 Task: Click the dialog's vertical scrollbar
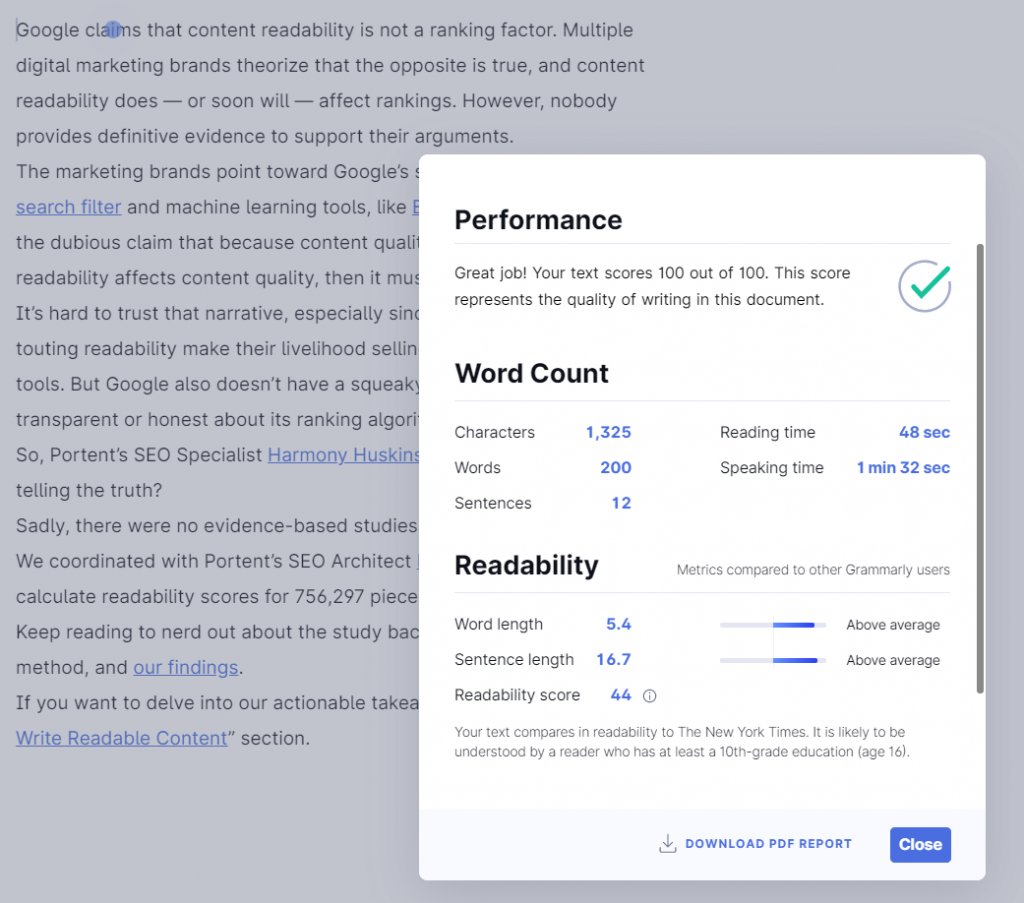pos(980,468)
